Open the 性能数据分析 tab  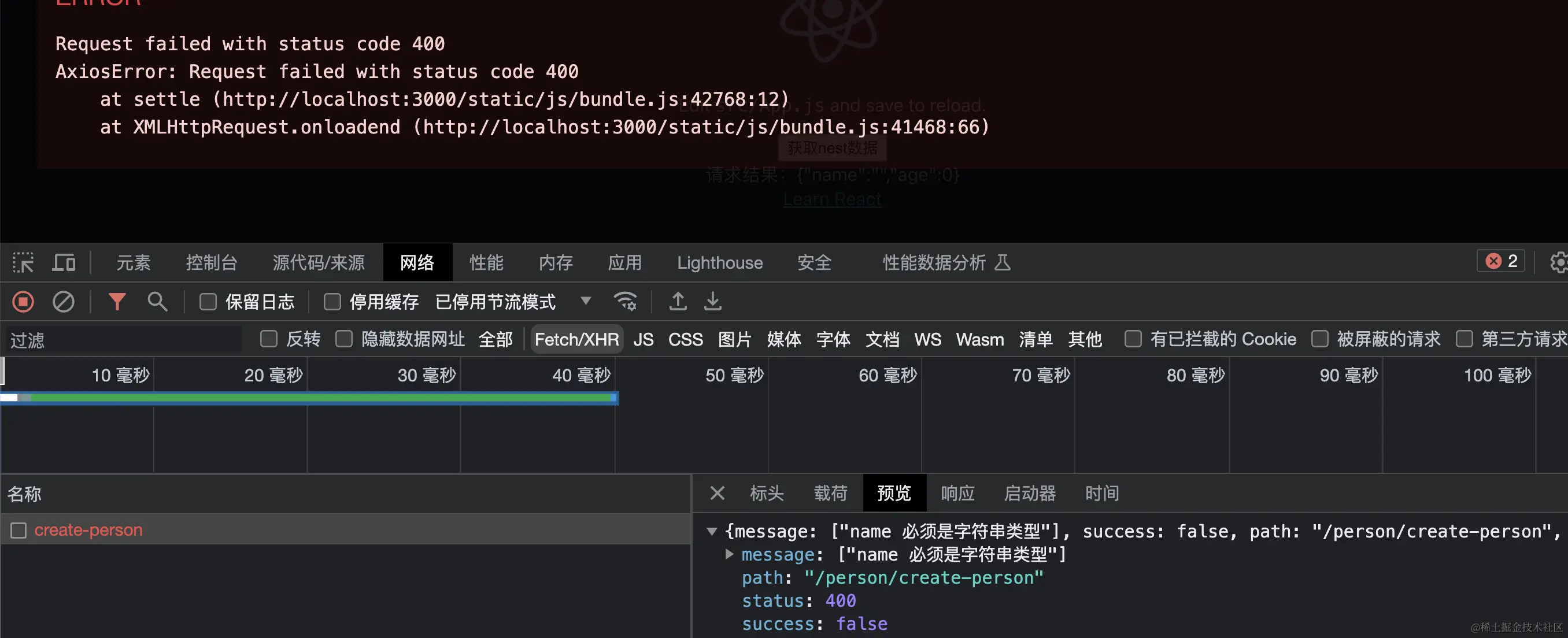pos(946,263)
